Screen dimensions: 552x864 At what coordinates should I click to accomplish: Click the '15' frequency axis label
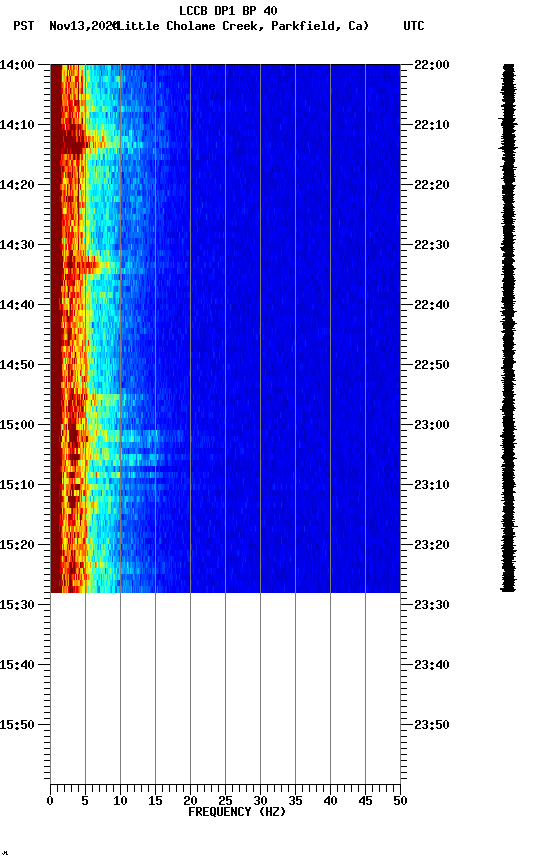pos(155,801)
